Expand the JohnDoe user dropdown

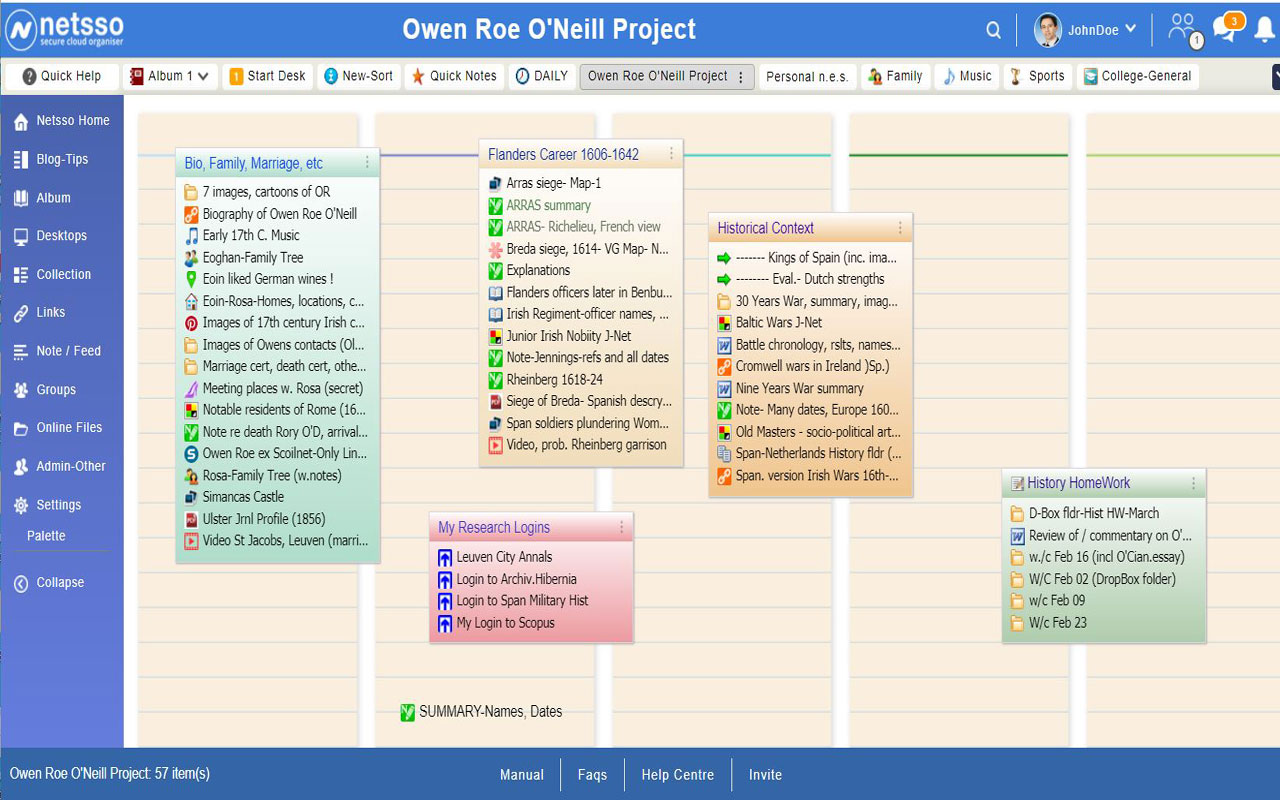pyautogui.click(x=1131, y=29)
